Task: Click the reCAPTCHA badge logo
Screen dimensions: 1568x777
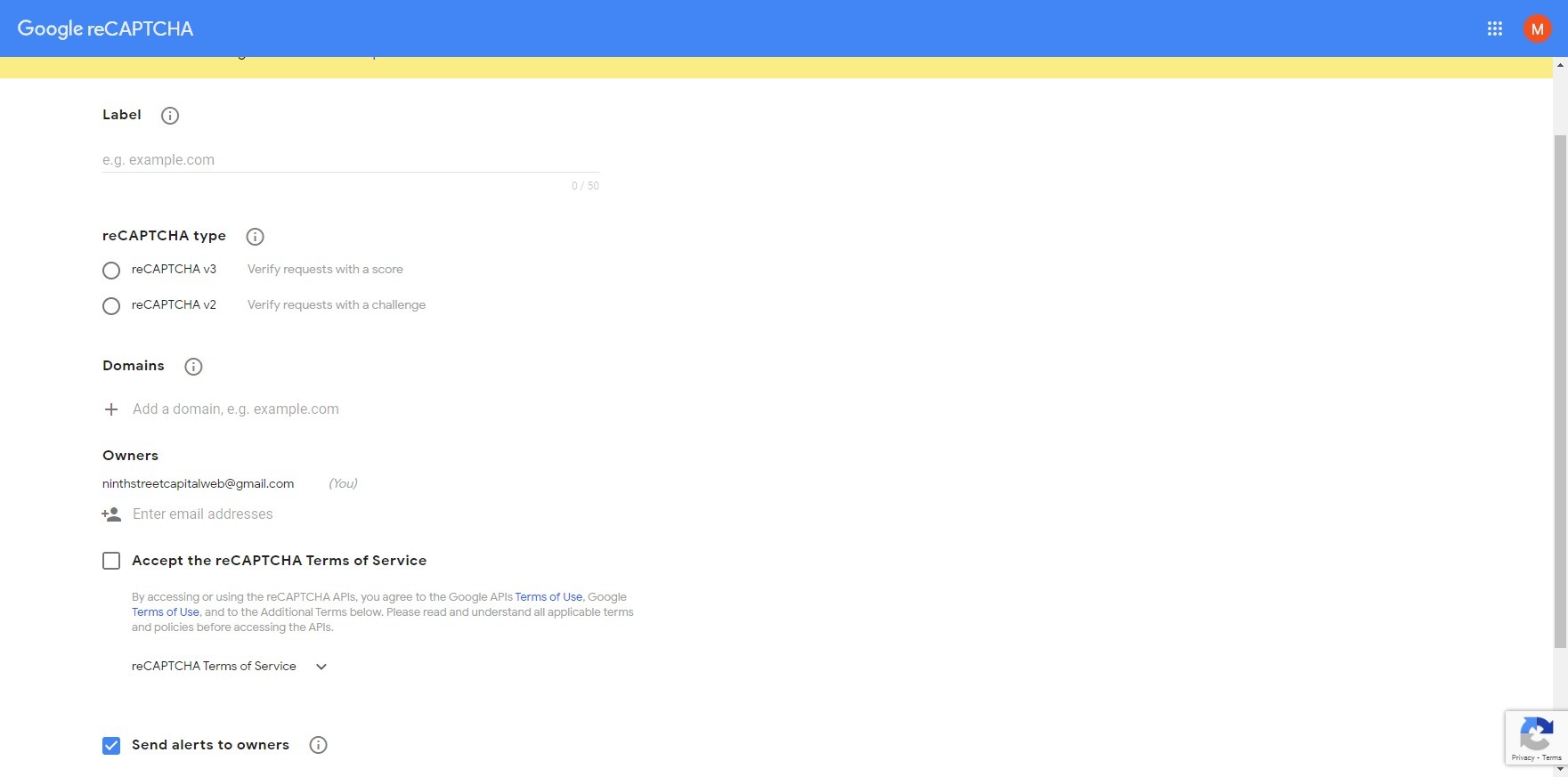Action: (x=1537, y=734)
